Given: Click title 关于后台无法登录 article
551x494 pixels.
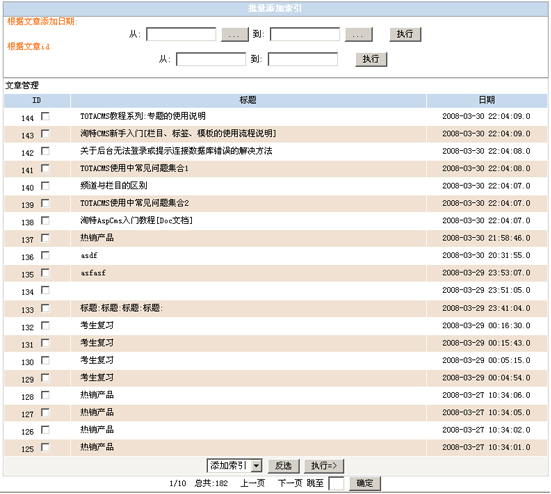Looking at the screenshot, I should (x=176, y=151).
